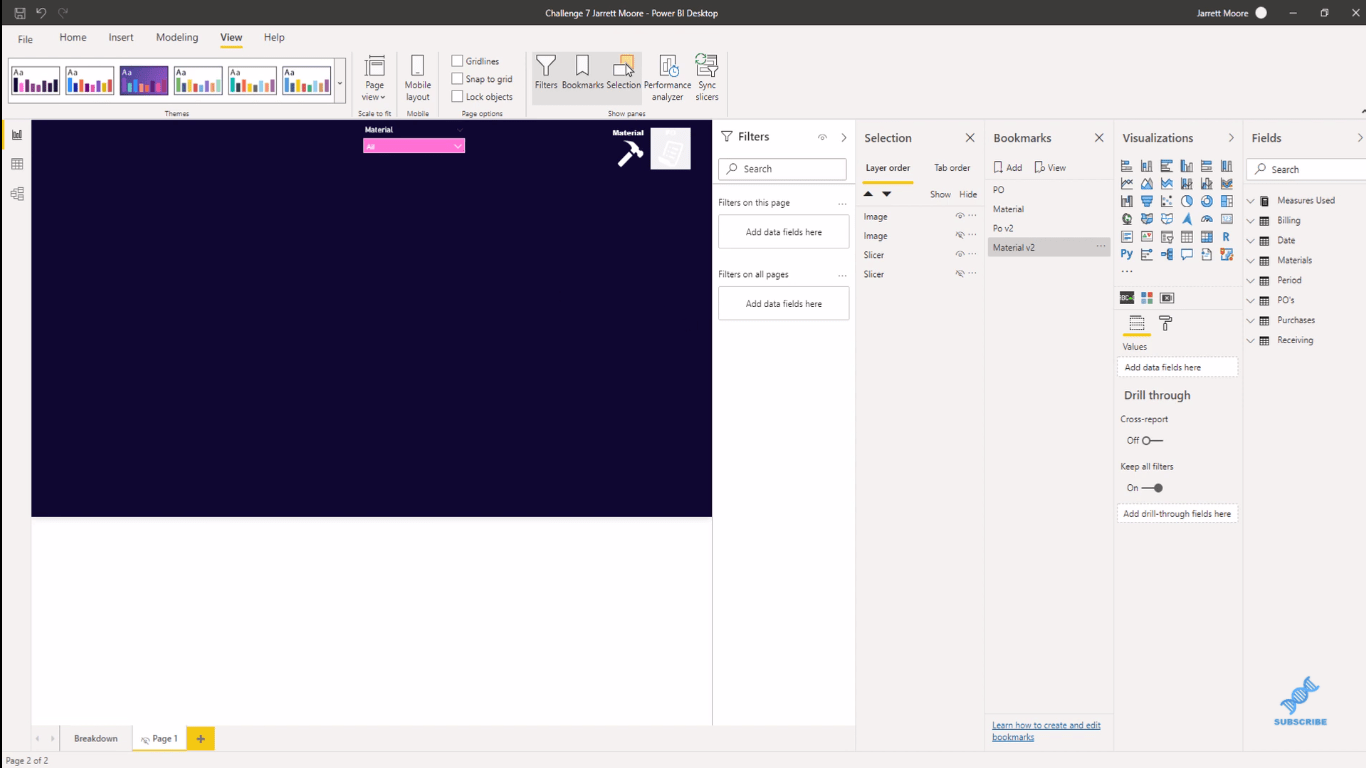Open the Performance analyzer
The height and width of the screenshot is (768, 1366).
click(667, 78)
